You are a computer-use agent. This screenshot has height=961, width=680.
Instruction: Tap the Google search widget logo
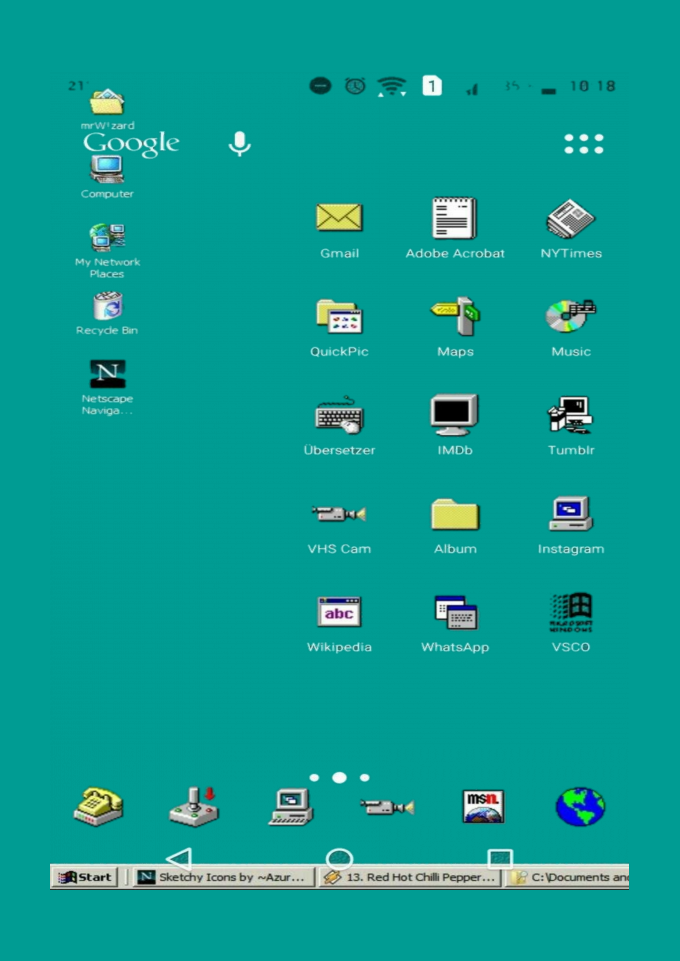click(131, 144)
